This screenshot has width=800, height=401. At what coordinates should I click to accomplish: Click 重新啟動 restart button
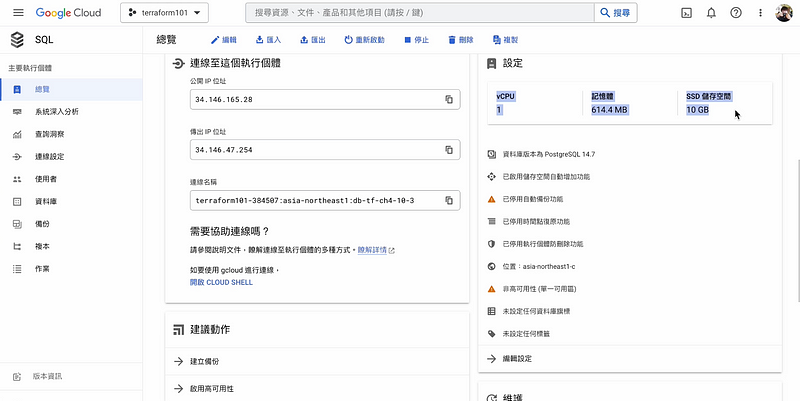pyautogui.click(x=364, y=40)
